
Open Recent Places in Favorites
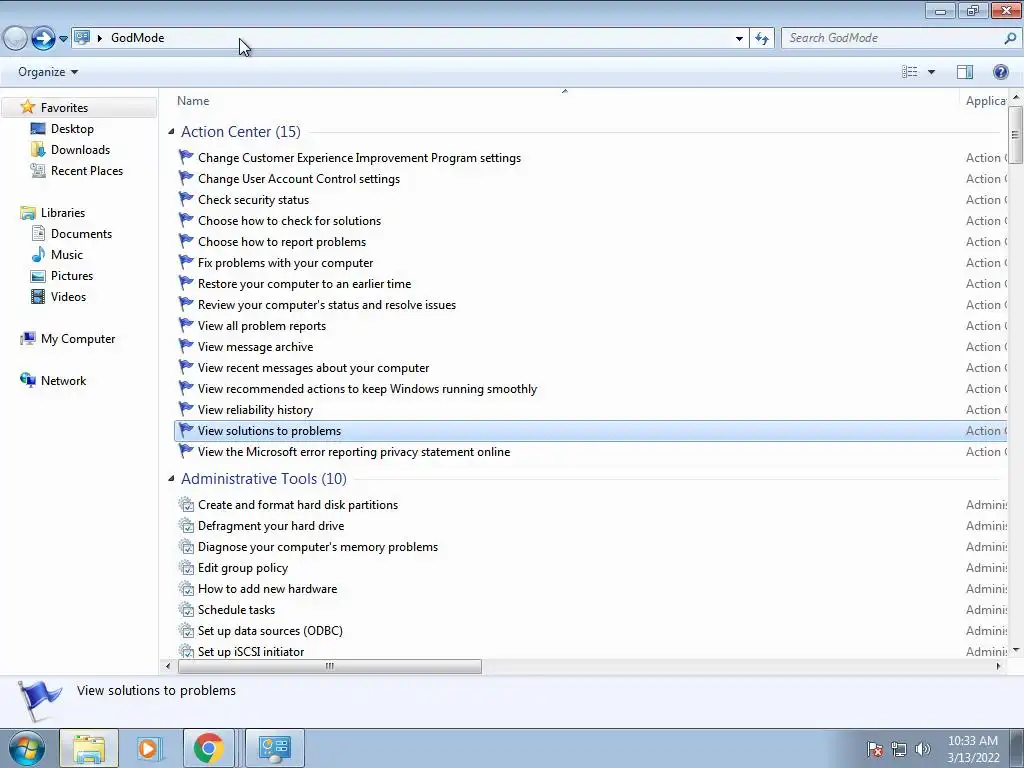[x=87, y=170]
